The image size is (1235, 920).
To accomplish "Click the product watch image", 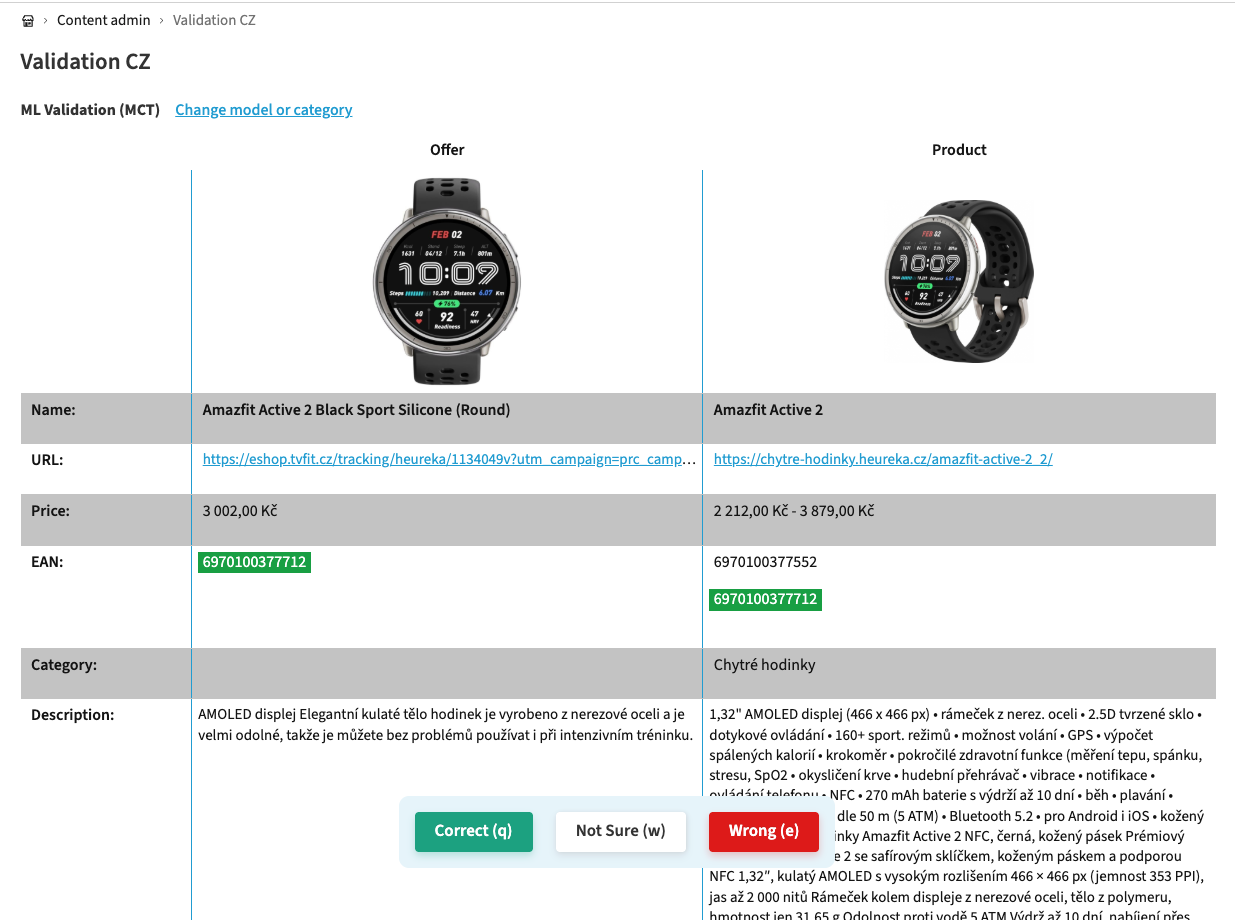I will click(959, 281).
